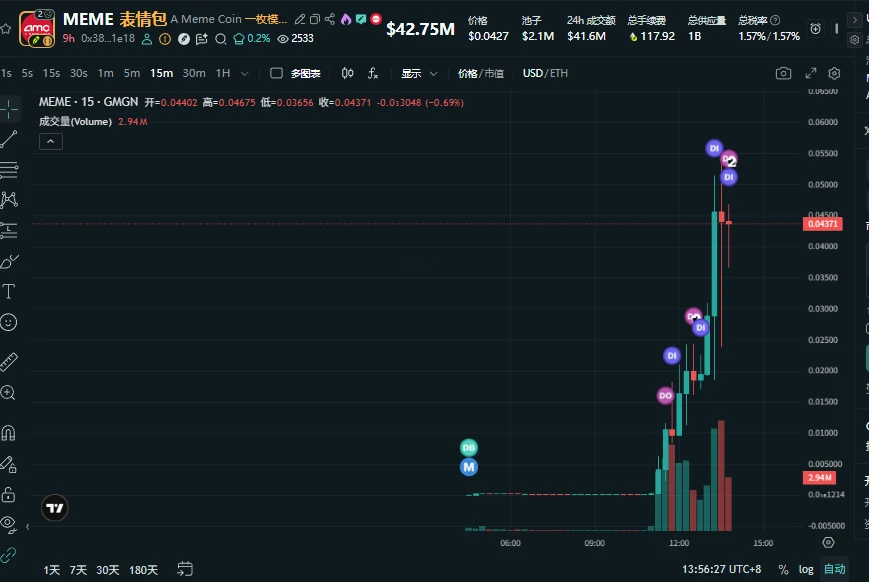Select the ruler measure tool

point(9,362)
